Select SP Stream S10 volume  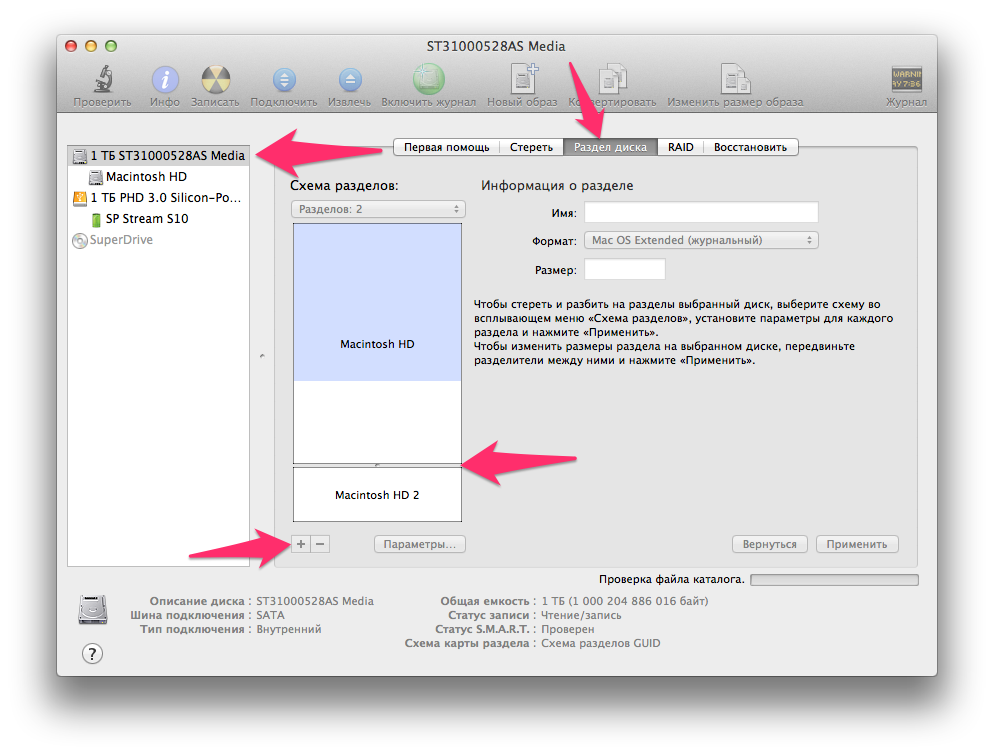coord(158,219)
